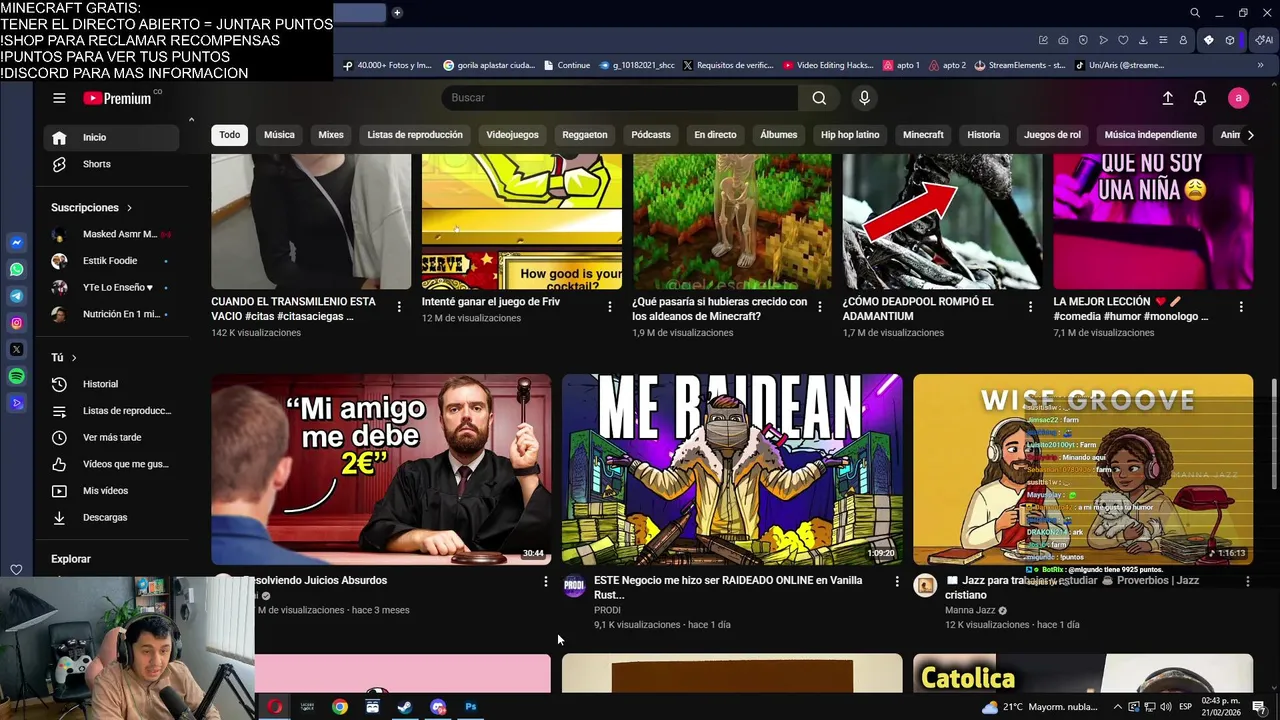Open Estik Foodie subscription channel

(111, 261)
